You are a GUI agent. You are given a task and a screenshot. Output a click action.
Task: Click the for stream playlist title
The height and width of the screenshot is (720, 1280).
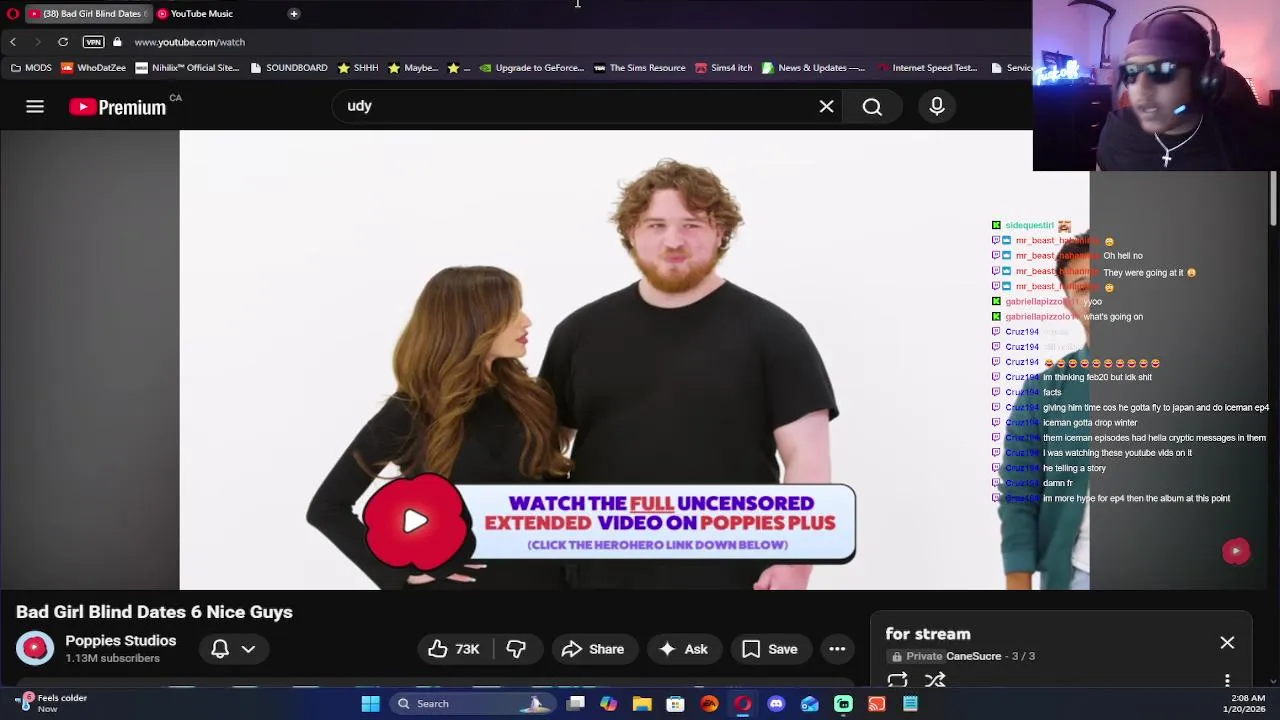coord(928,634)
